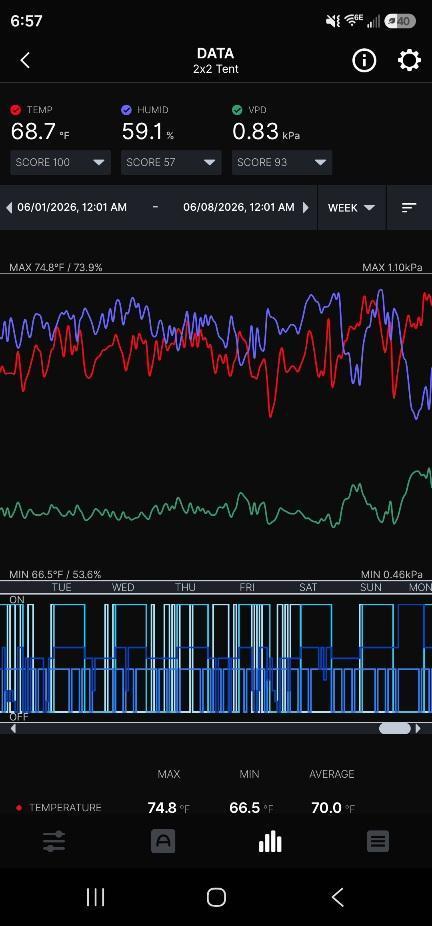432x926 pixels.
Task: Toggle the red TEMP series checkmark
Action: point(16,109)
